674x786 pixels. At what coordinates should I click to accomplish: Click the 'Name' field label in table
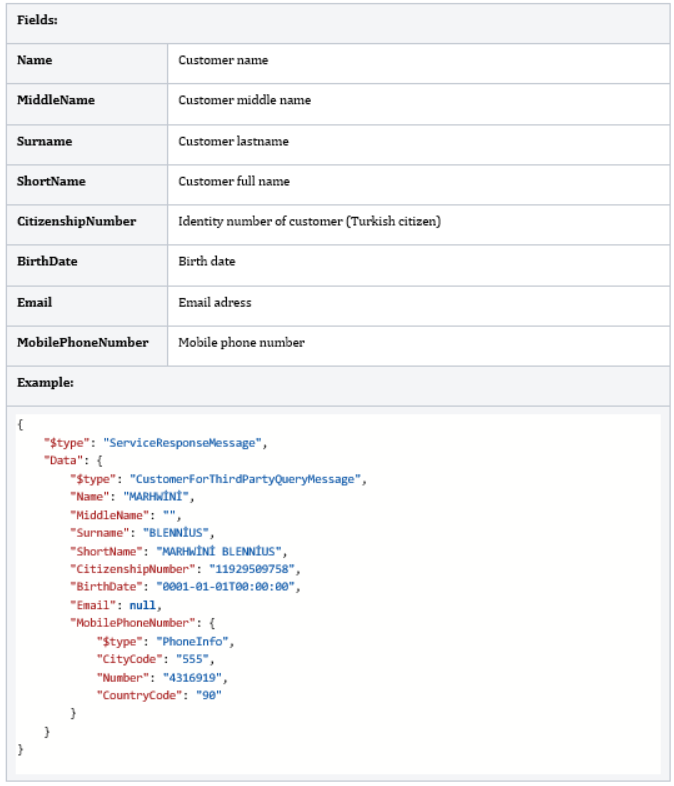click(x=35, y=60)
